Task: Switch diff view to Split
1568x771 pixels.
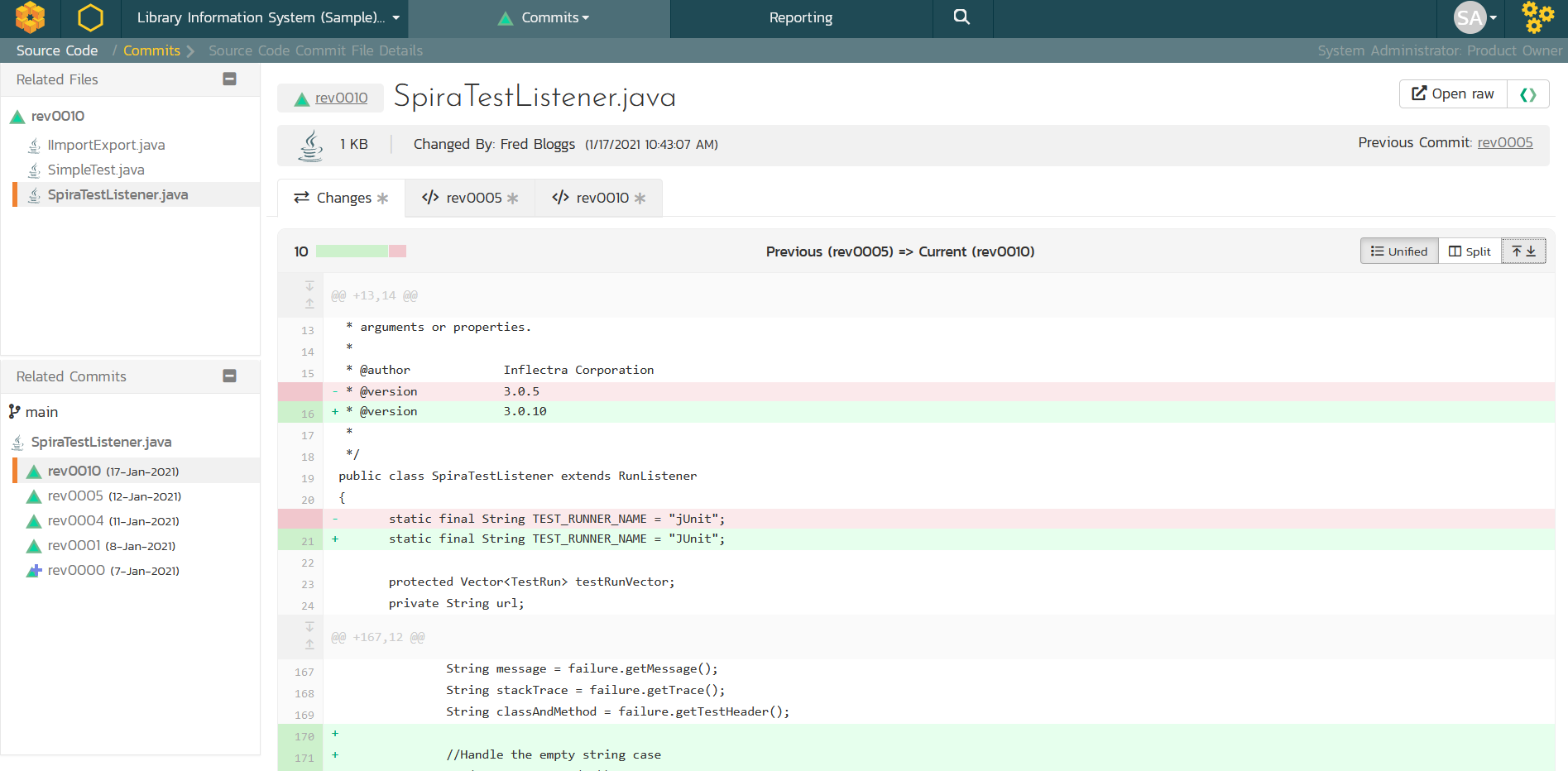Action: [1470, 251]
